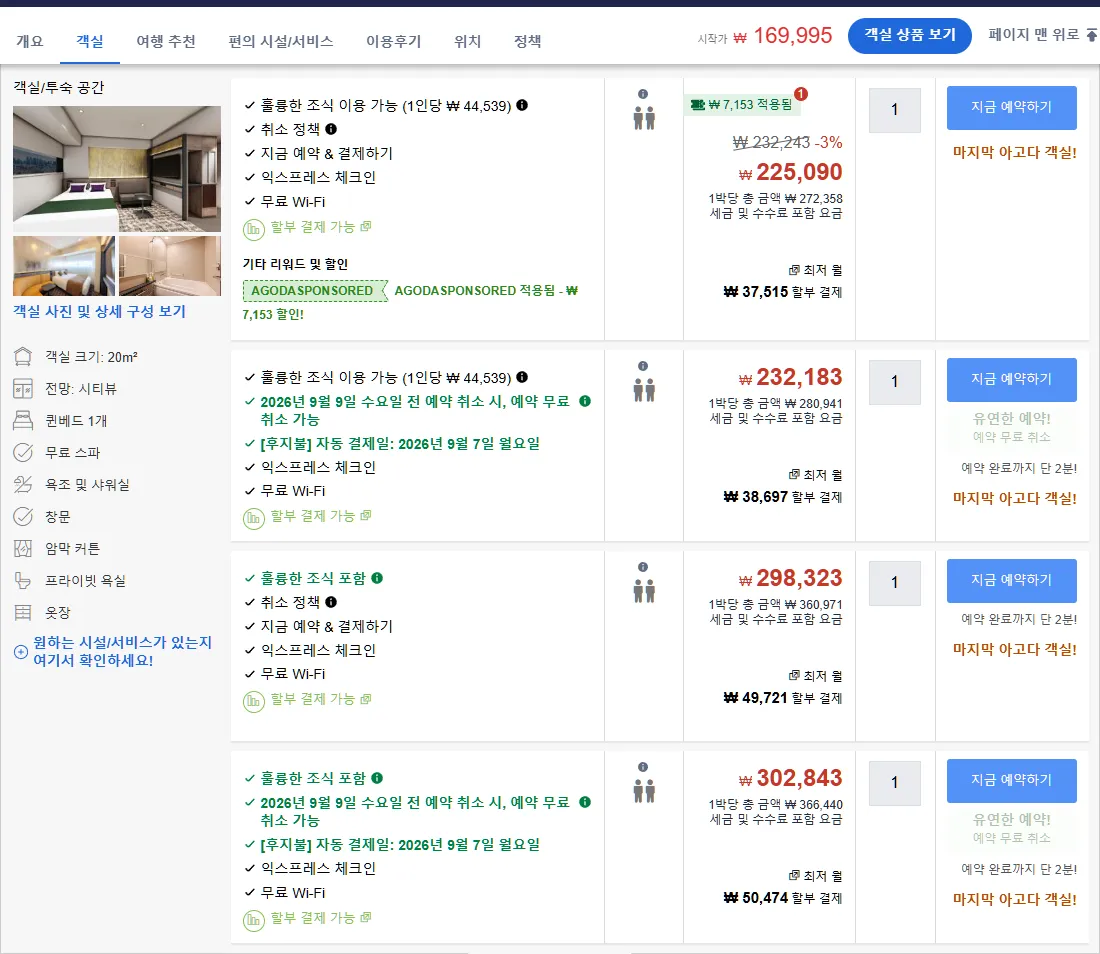Image resolution: width=1100 pixels, height=954 pixels.
Task: Click the ₩169,995 starting price
Action: coord(783,35)
